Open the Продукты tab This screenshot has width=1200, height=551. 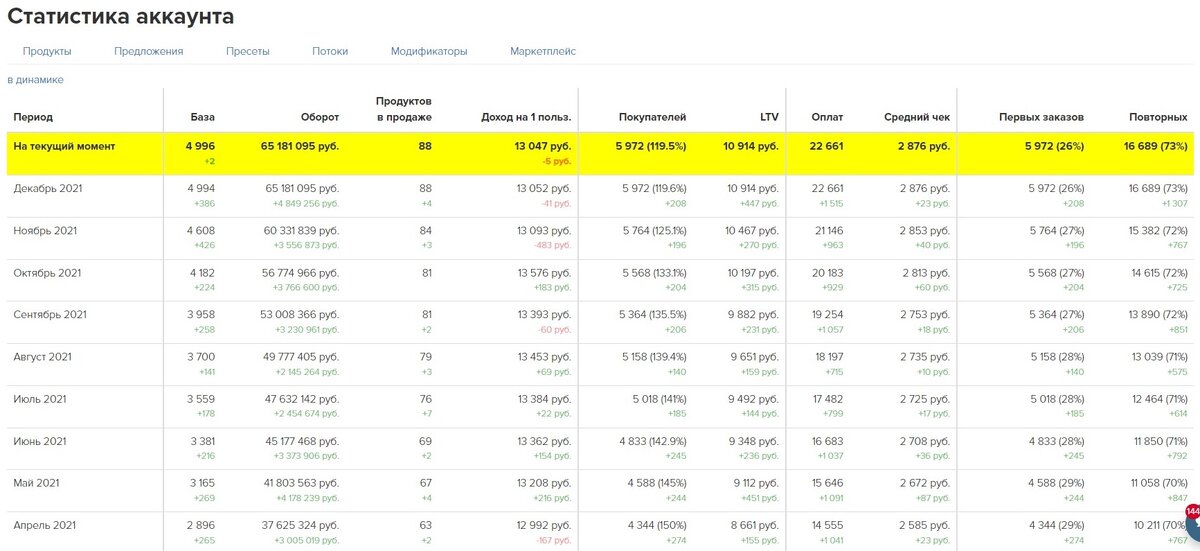click(x=46, y=51)
